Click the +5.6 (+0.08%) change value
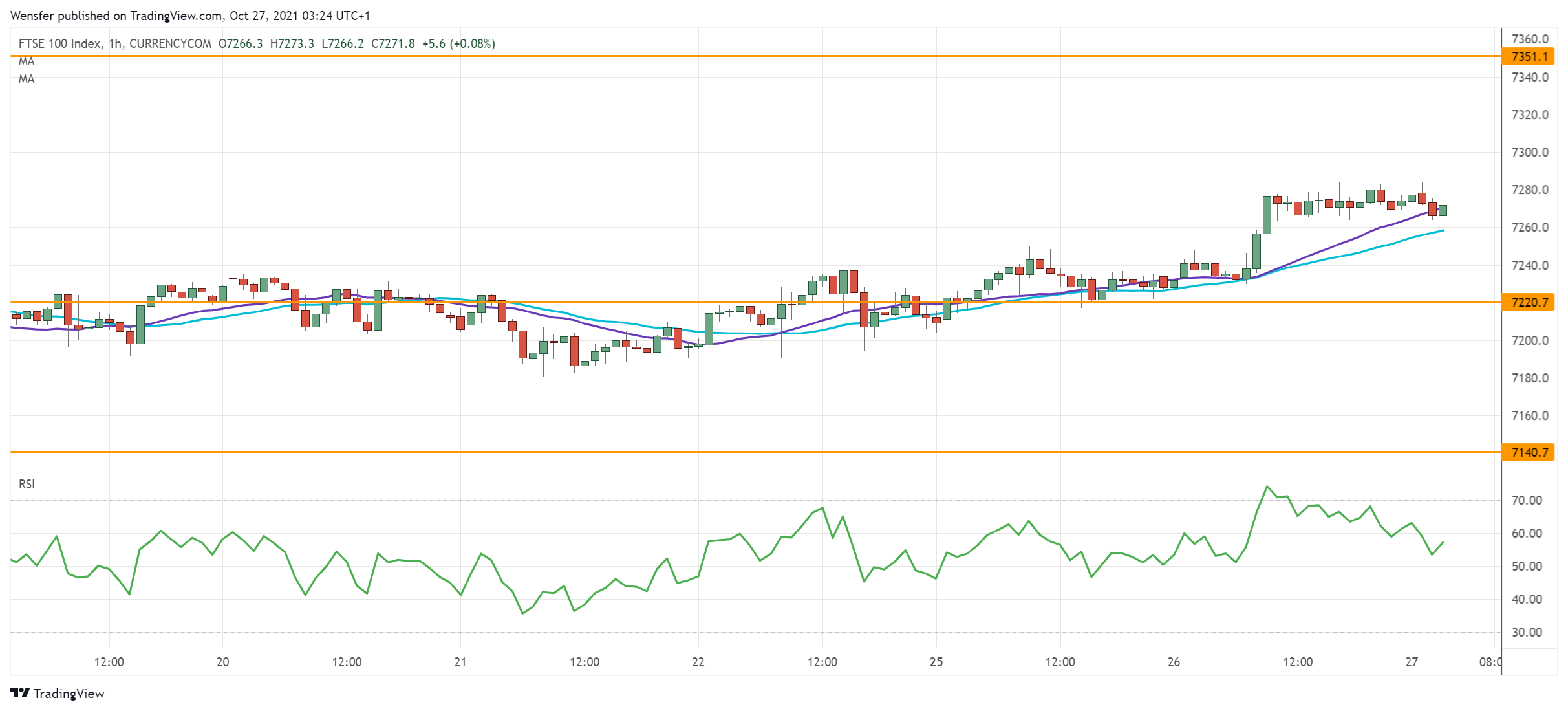Screen dimensions: 1568x711 coord(458,43)
